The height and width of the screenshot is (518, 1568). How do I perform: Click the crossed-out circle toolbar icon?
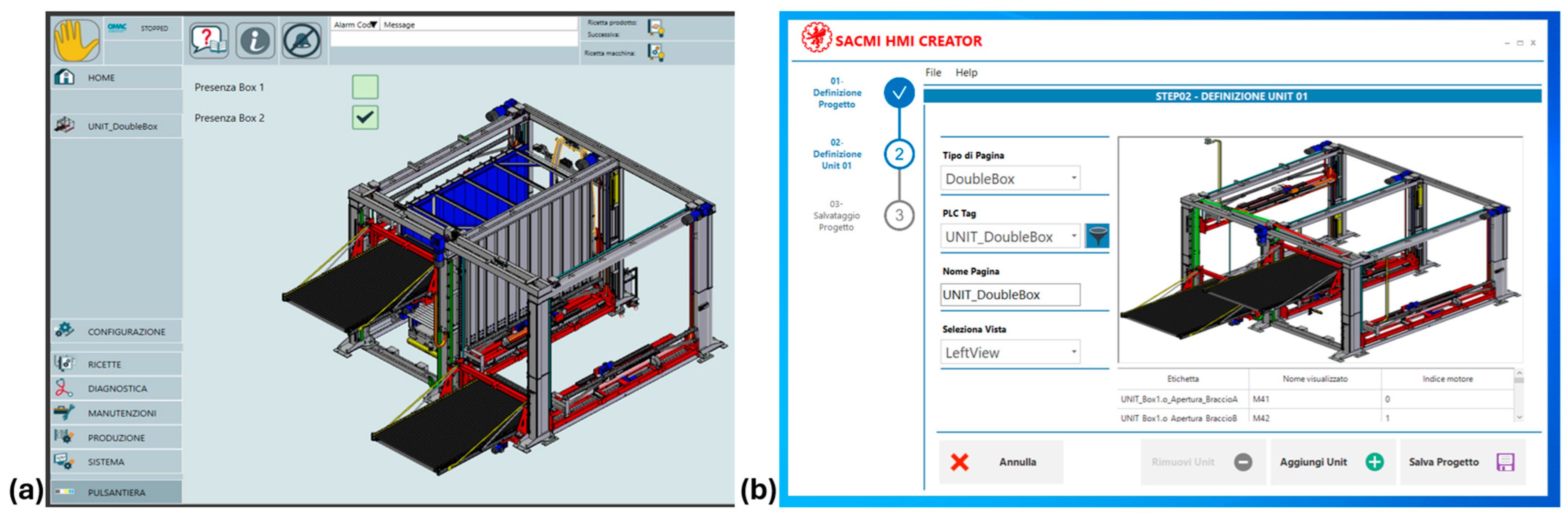click(302, 41)
